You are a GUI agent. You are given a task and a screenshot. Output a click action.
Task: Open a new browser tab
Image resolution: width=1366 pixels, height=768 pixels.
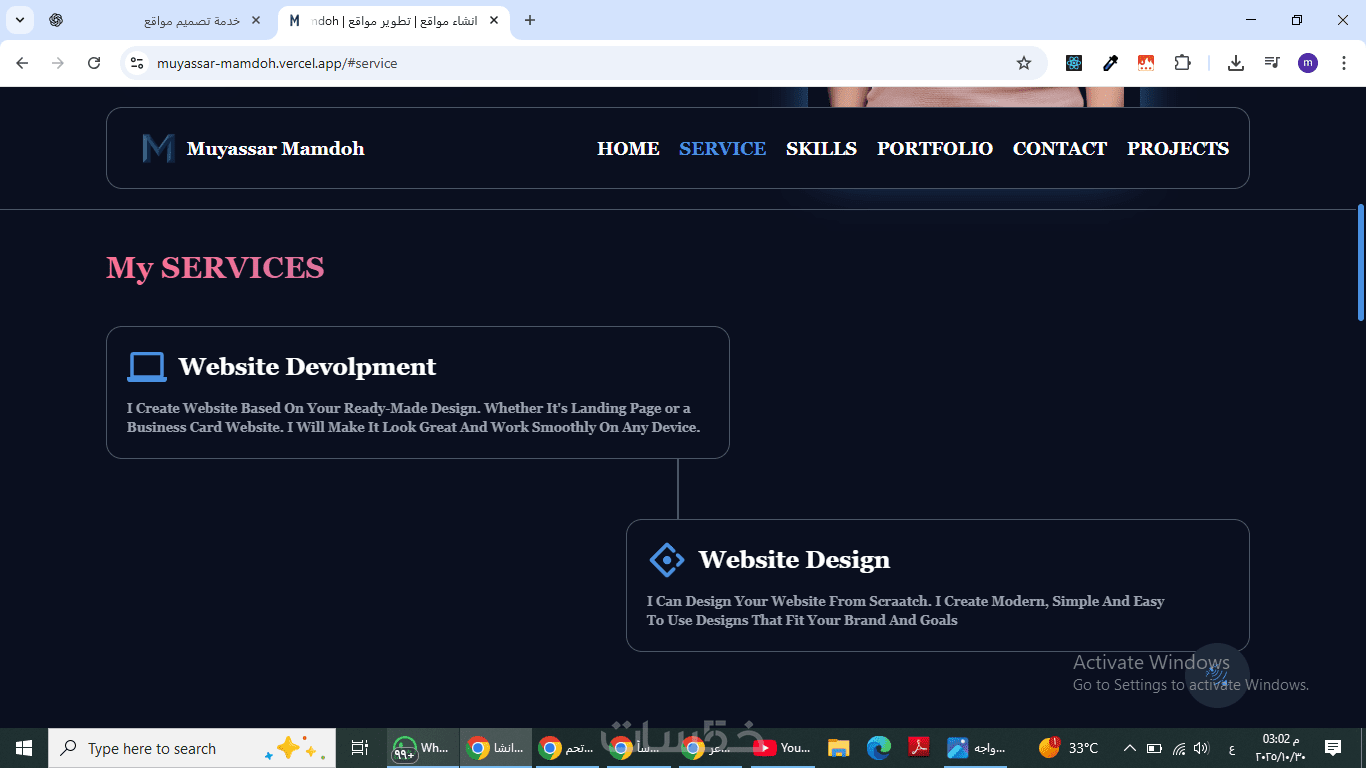[x=530, y=20]
